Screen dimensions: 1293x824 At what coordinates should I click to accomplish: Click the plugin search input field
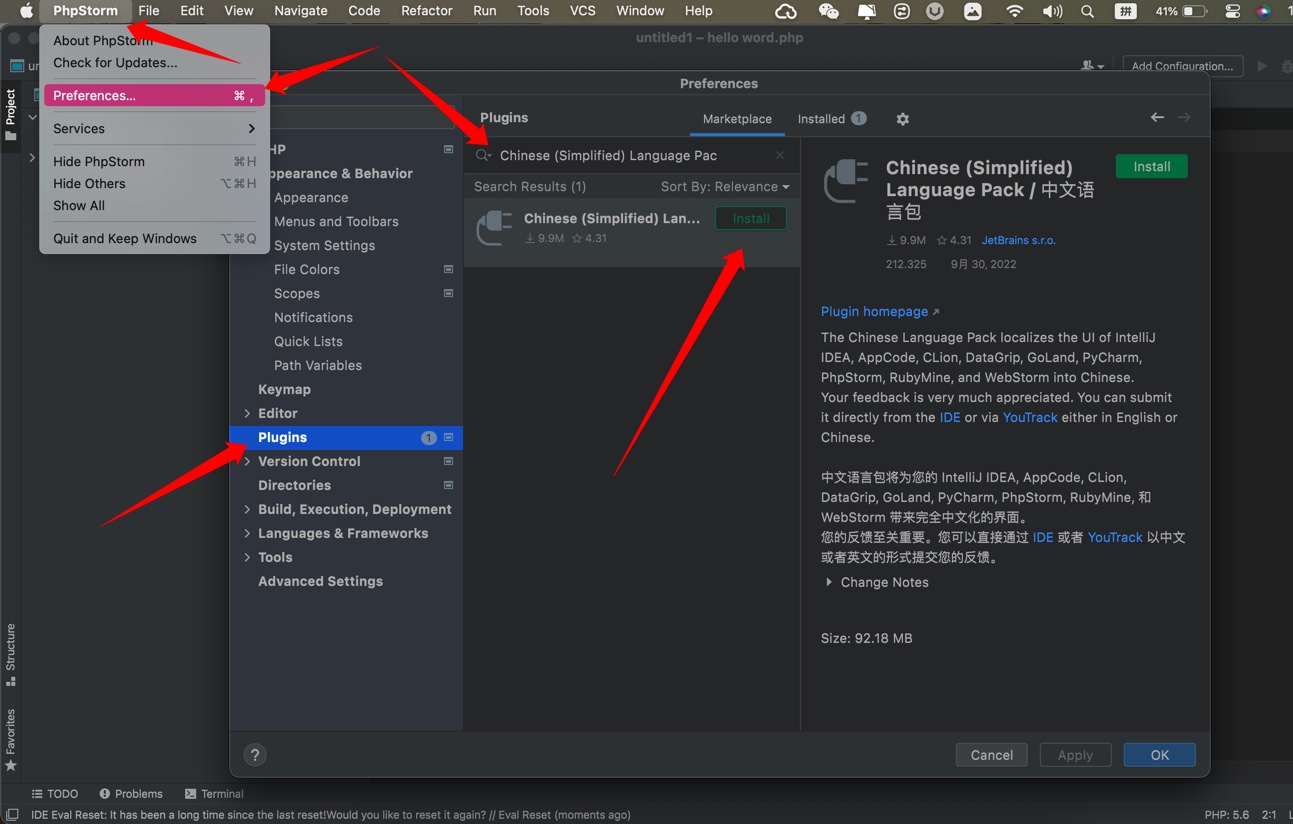(634, 155)
